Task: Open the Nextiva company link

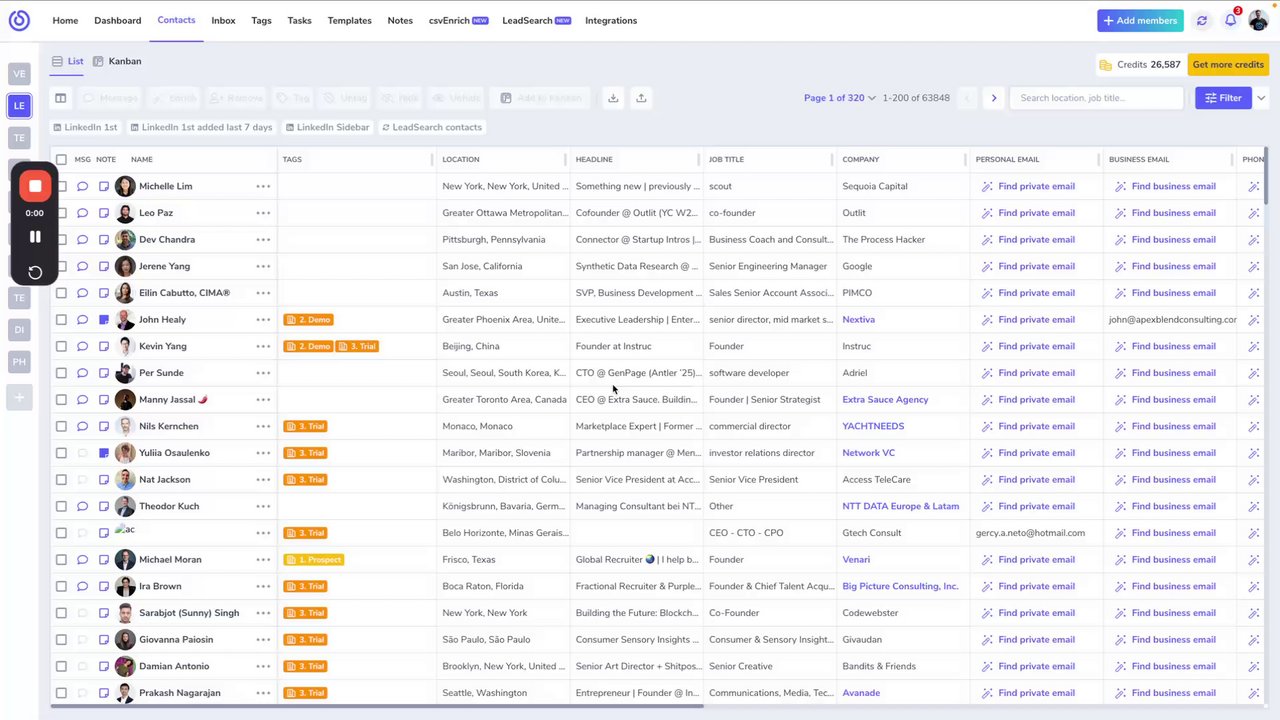Action: 858,320
